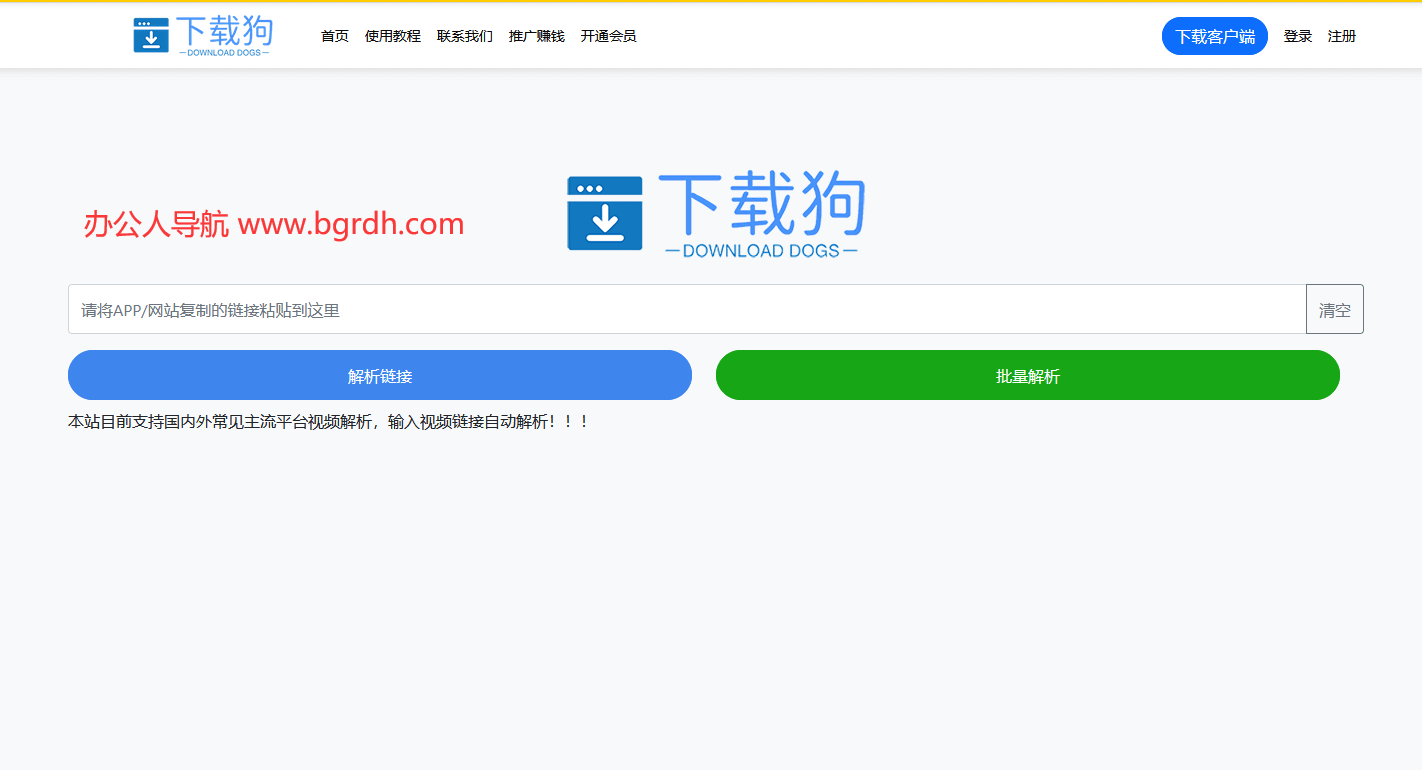Click the green 批量解析 button

click(1028, 375)
